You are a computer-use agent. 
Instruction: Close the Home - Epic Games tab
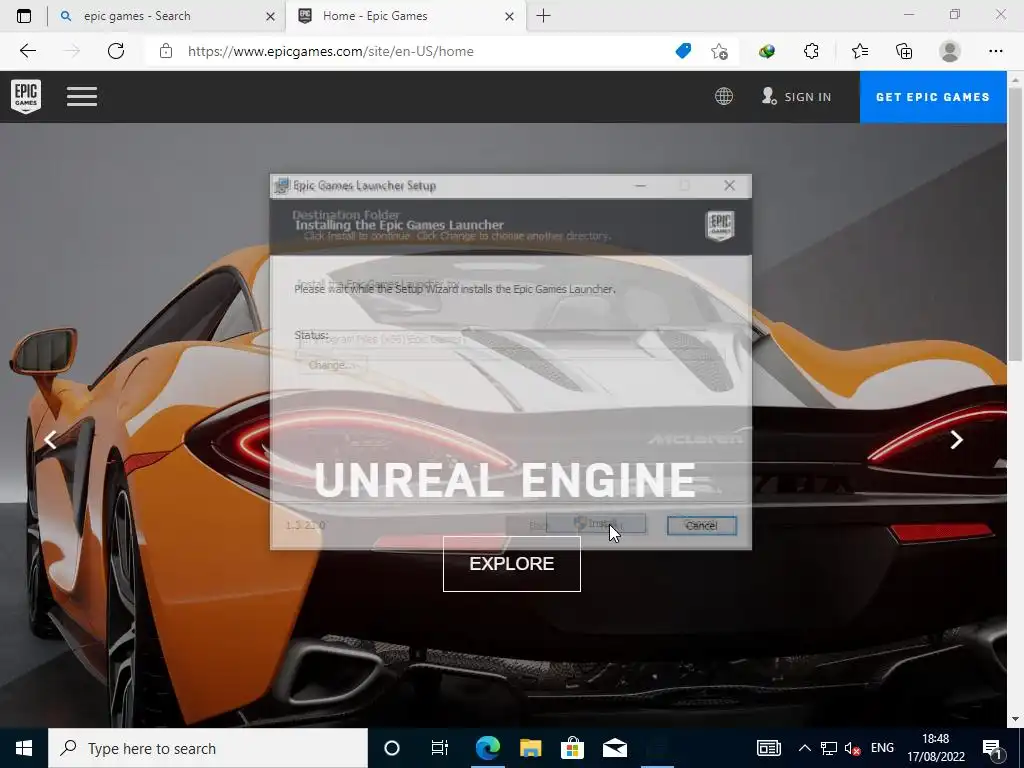tap(509, 16)
